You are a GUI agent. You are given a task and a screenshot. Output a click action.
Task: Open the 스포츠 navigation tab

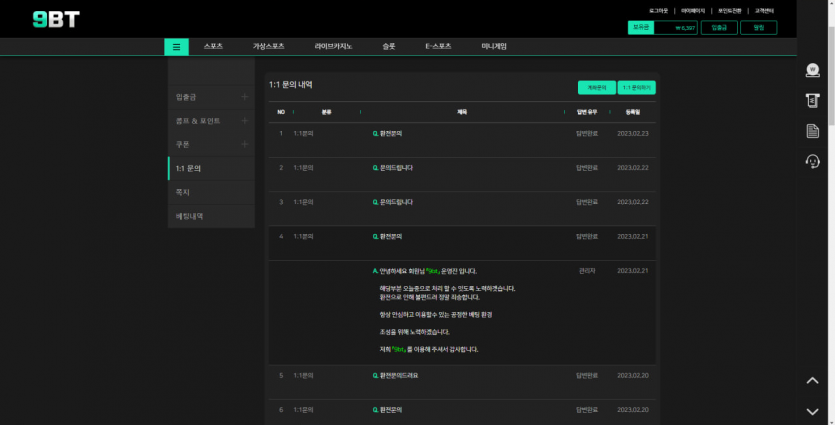point(212,46)
